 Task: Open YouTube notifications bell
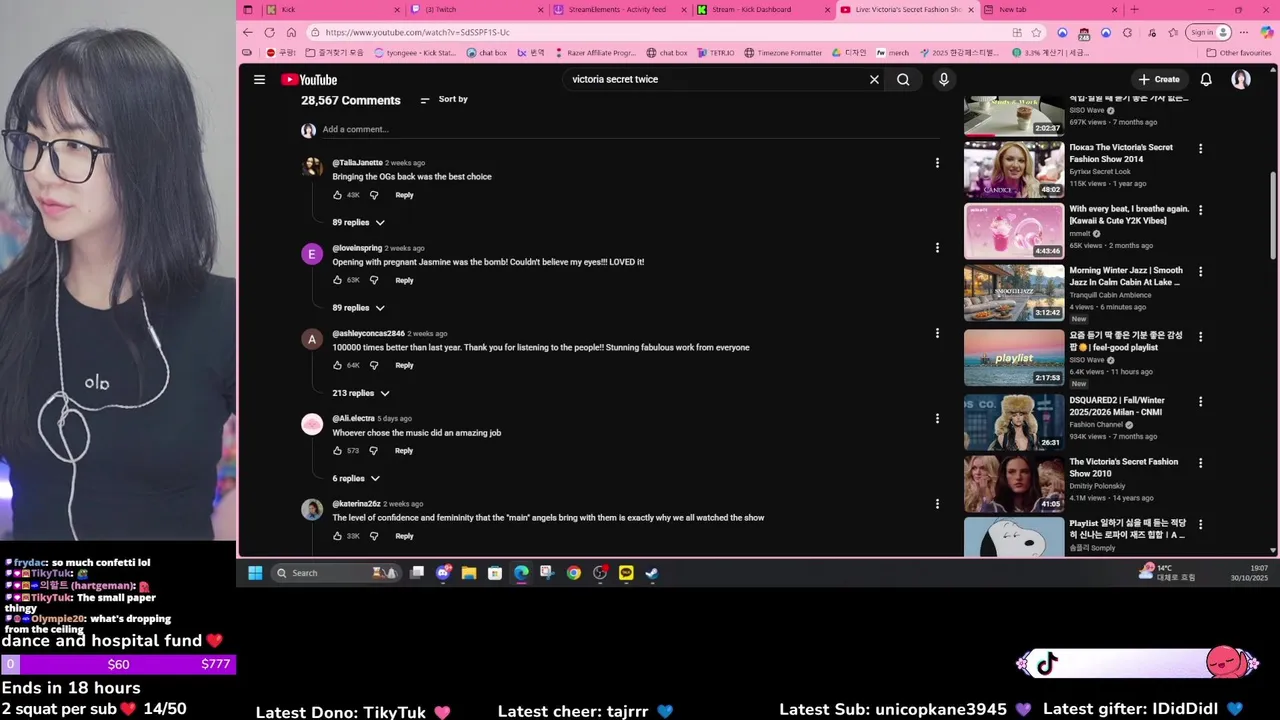click(x=1206, y=79)
